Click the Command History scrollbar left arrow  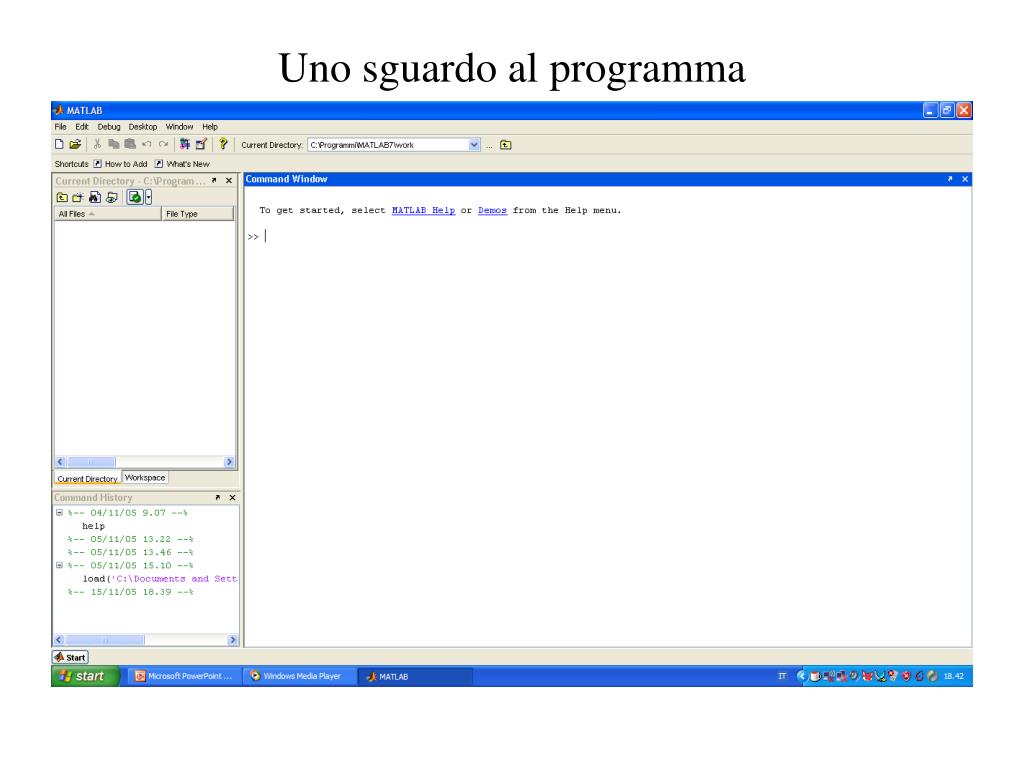coord(59,640)
